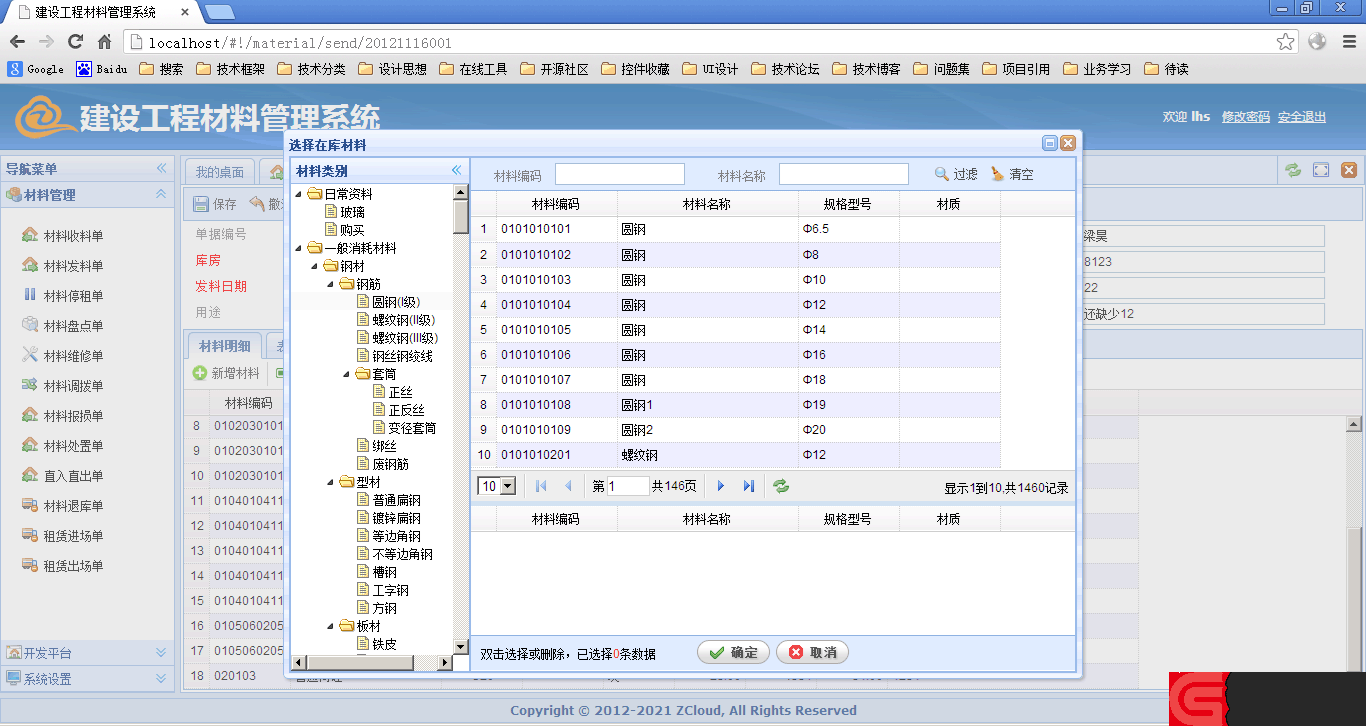Click the page number input box
1366x726 pixels.
(629, 486)
